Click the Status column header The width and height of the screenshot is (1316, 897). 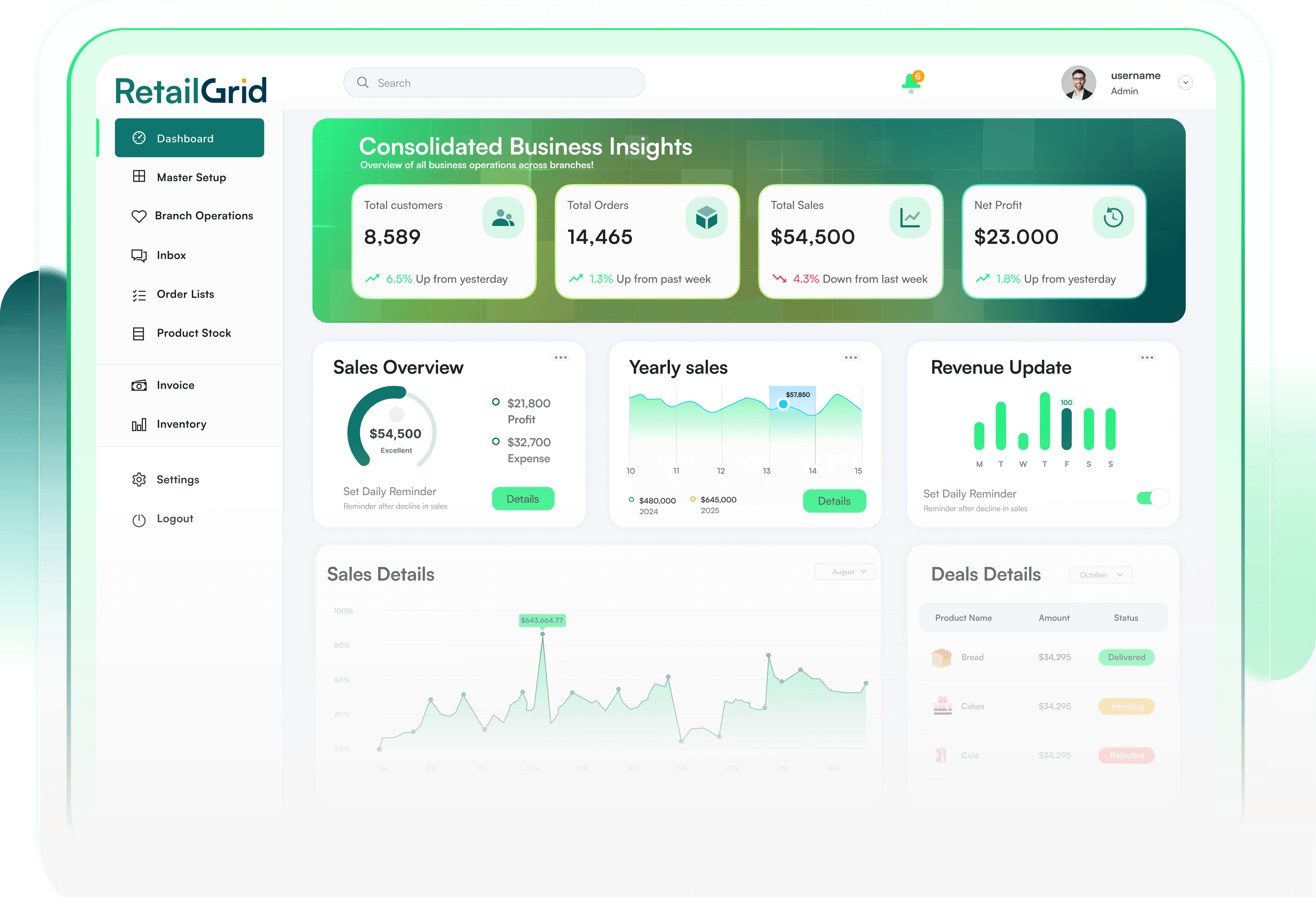click(1126, 618)
